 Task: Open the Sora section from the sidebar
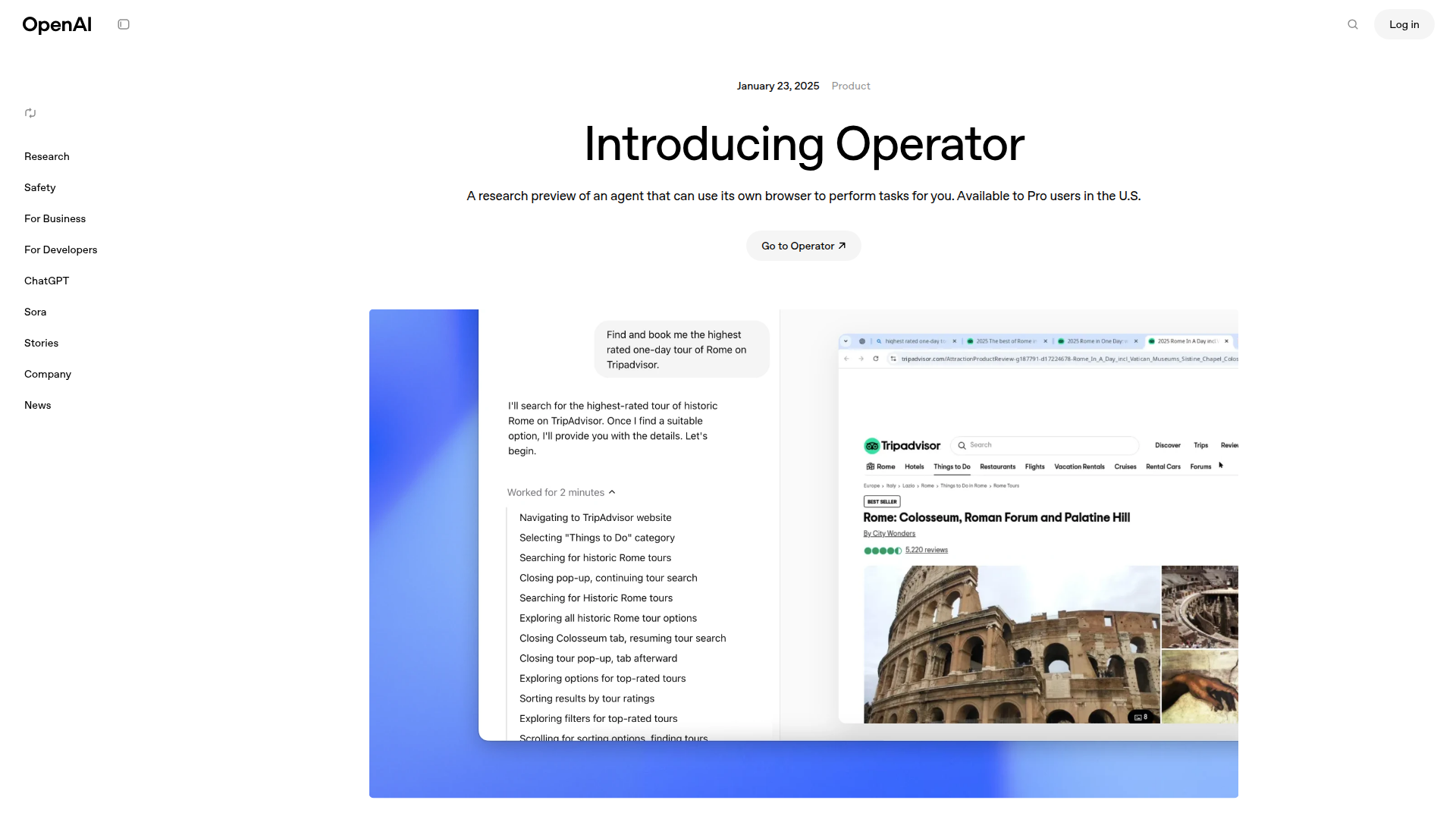coord(35,312)
